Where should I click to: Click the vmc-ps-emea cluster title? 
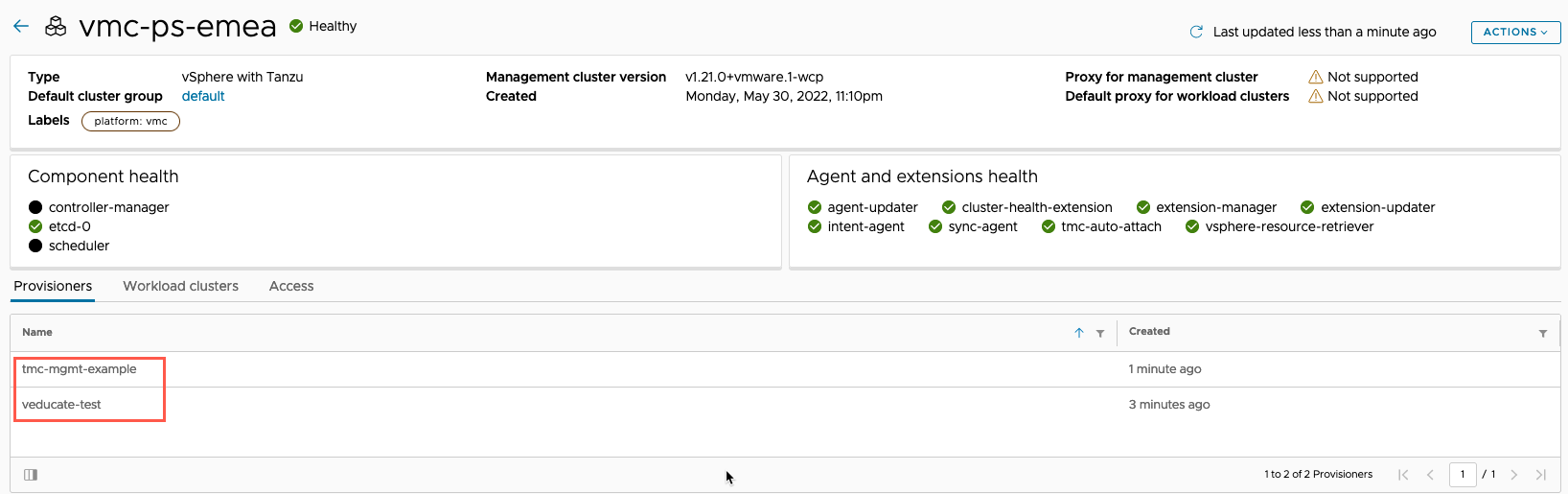177,26
